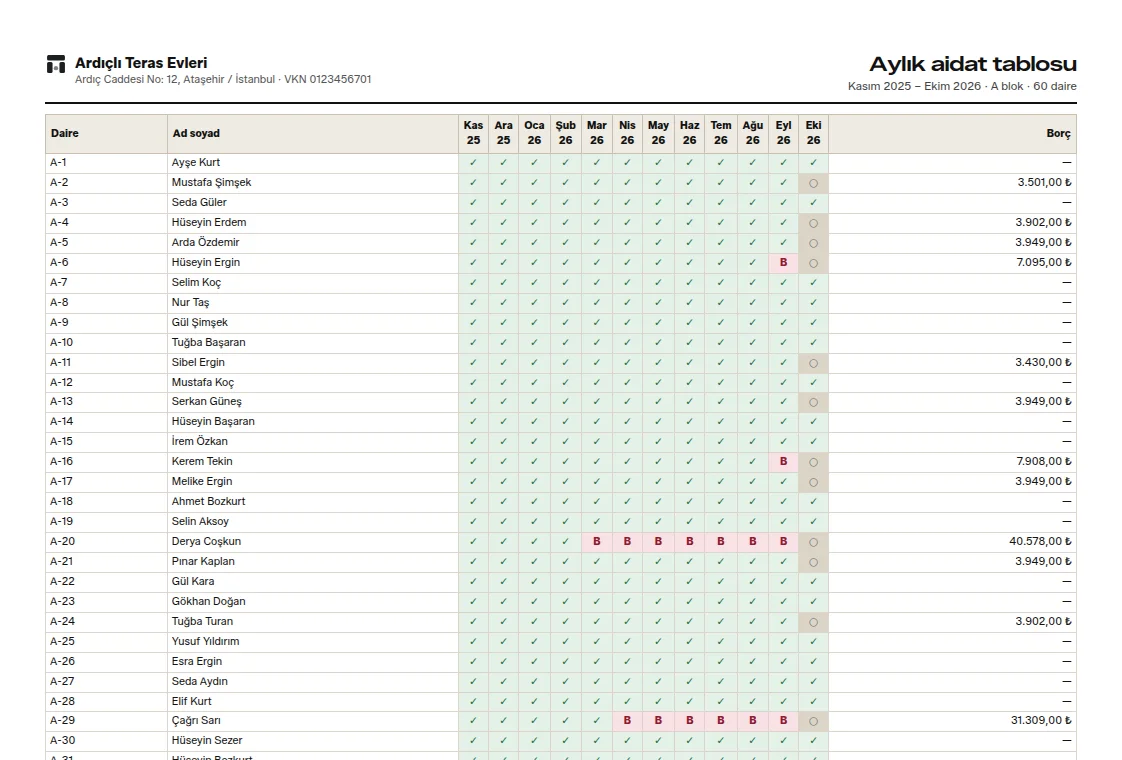The width and height of the screenshot is (1122, 760).
Task: Click the Nis 26 B mark for Çağrı Sarı
Action: point(628,721)
